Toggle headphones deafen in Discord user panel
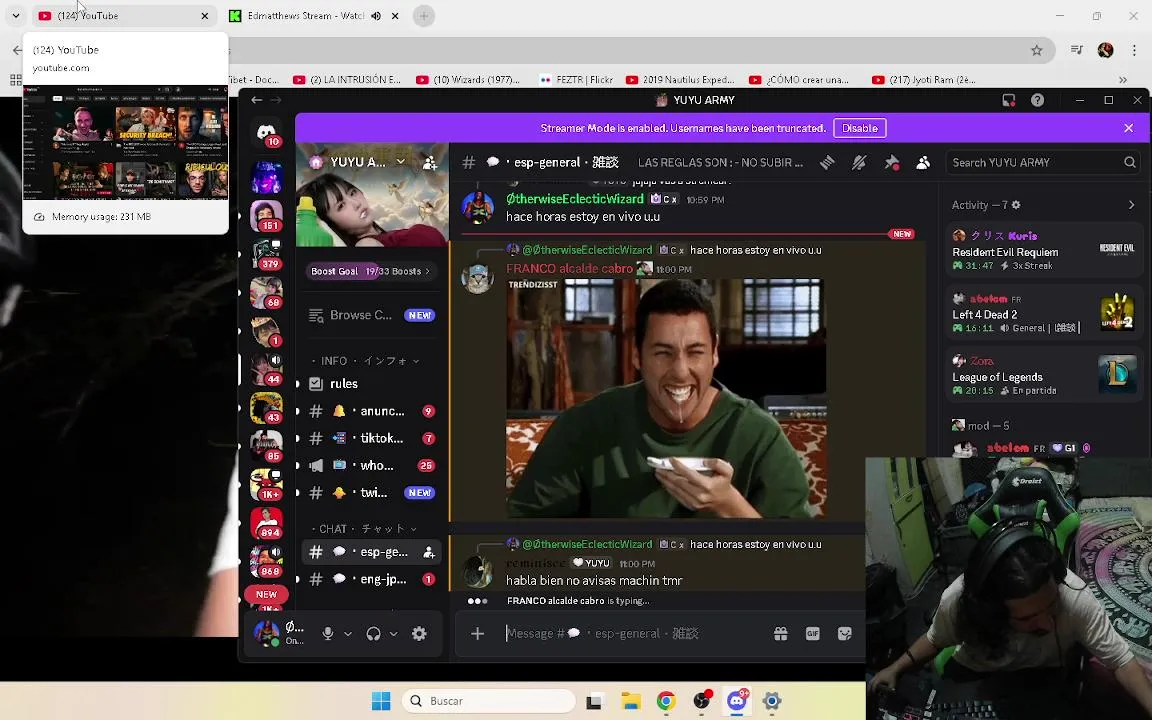Viewport: 1152px width, 720px height. tap(373, 633)
